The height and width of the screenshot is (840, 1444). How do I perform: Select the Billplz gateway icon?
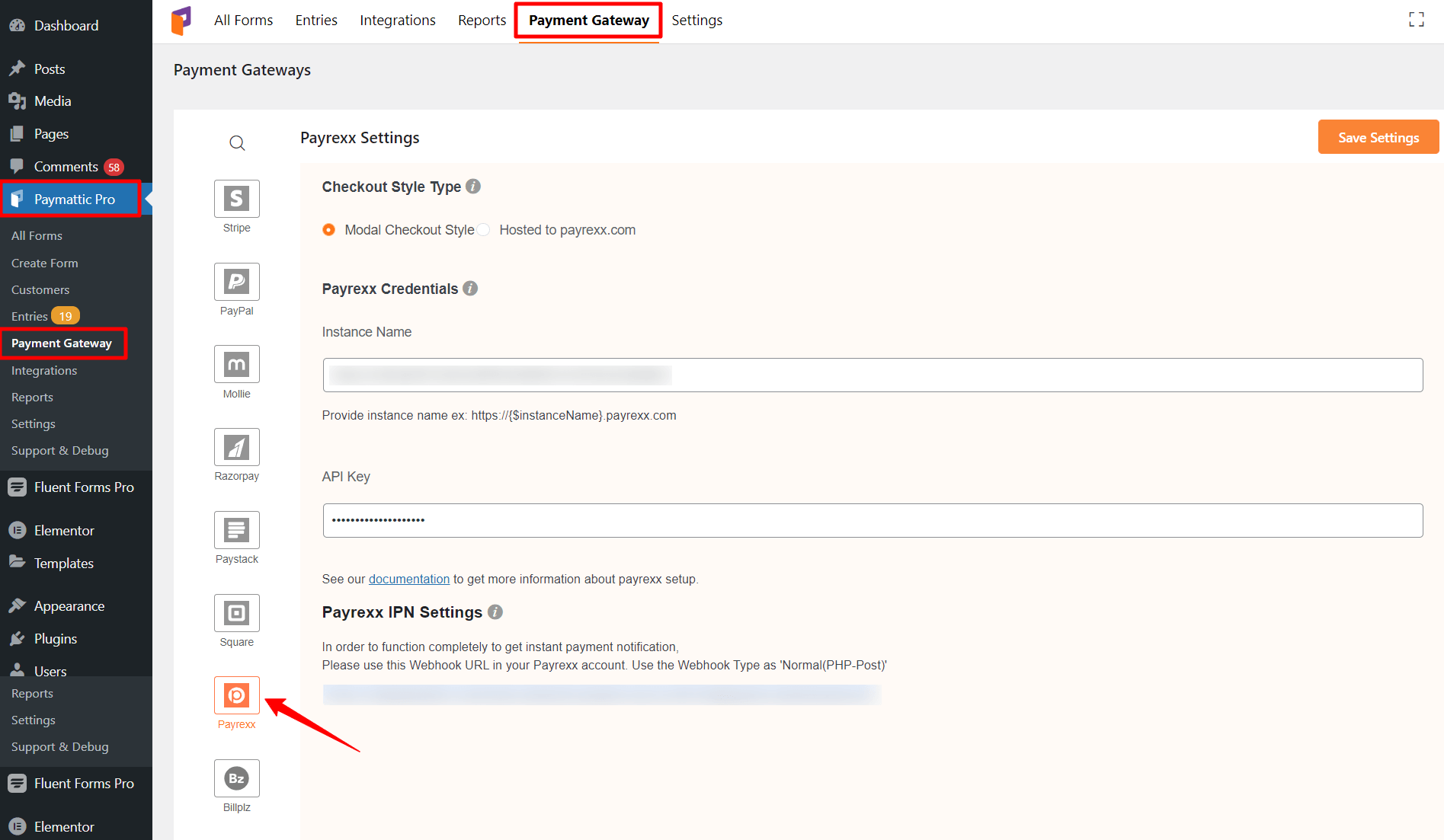click(236, 778)
